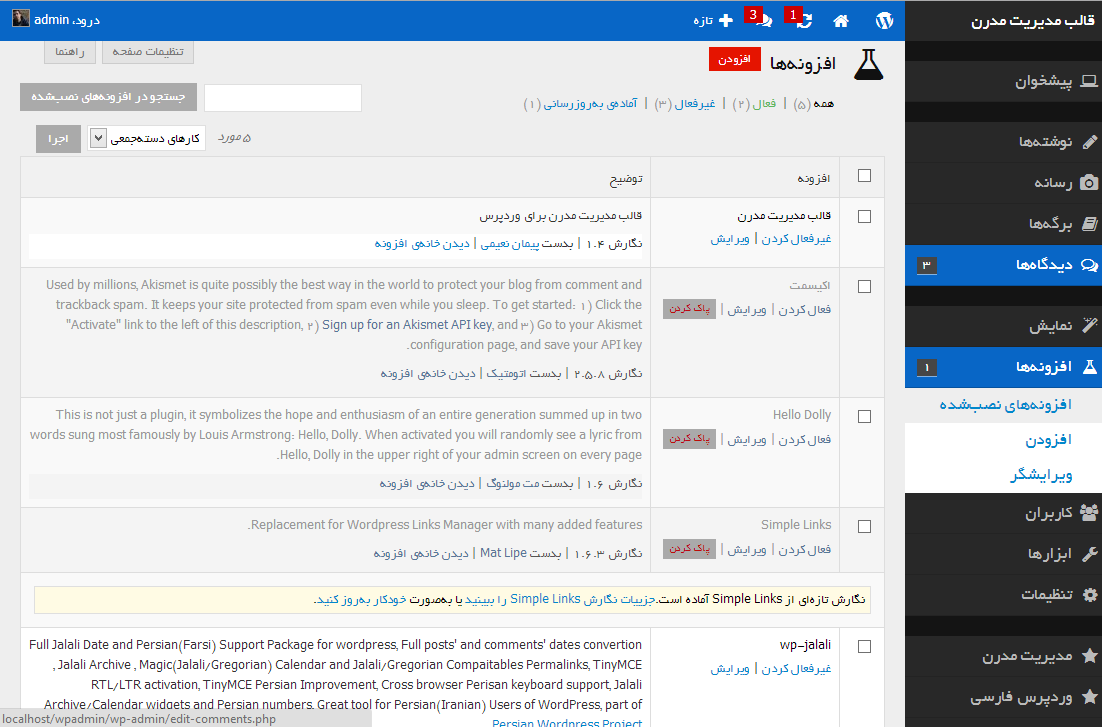The image size is (1102, 727).
Task: Click red افزودن add plugin button
Action: [734, 59]
